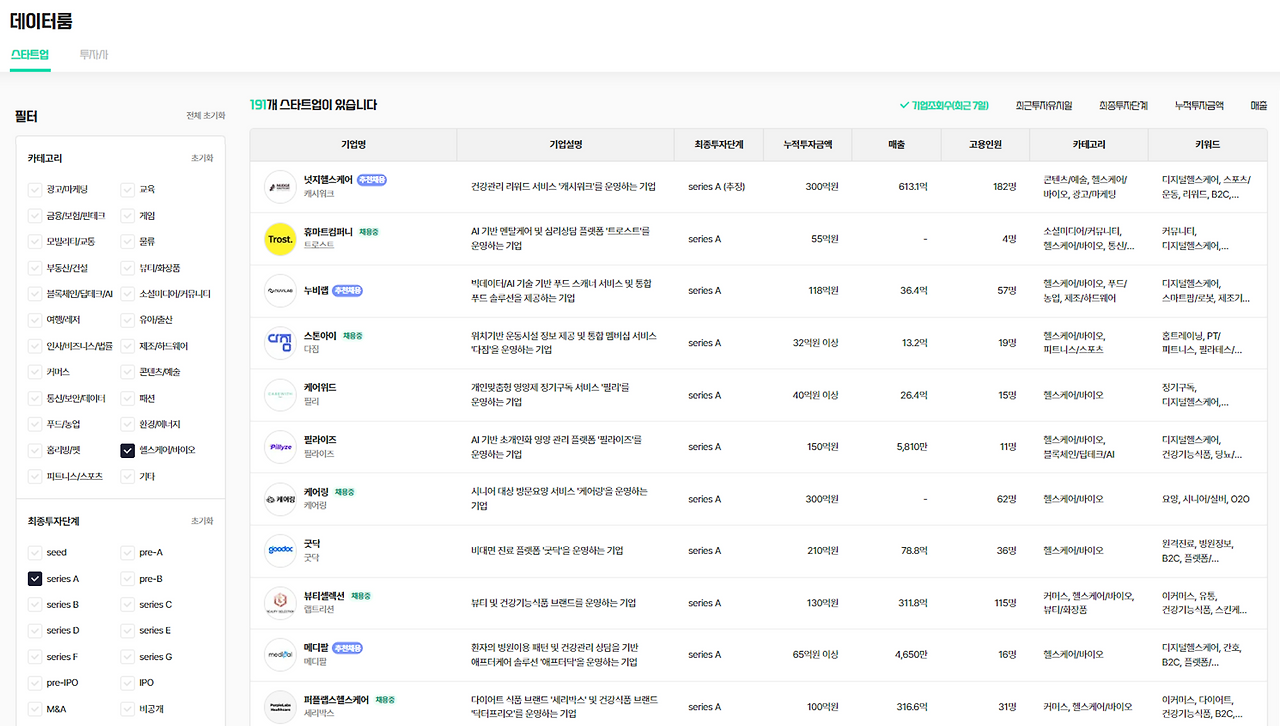This screenshot has height=726, width=1280.
Task: Click the 118억원 cumulative investment cell
Action: click(x=823, y=291)
